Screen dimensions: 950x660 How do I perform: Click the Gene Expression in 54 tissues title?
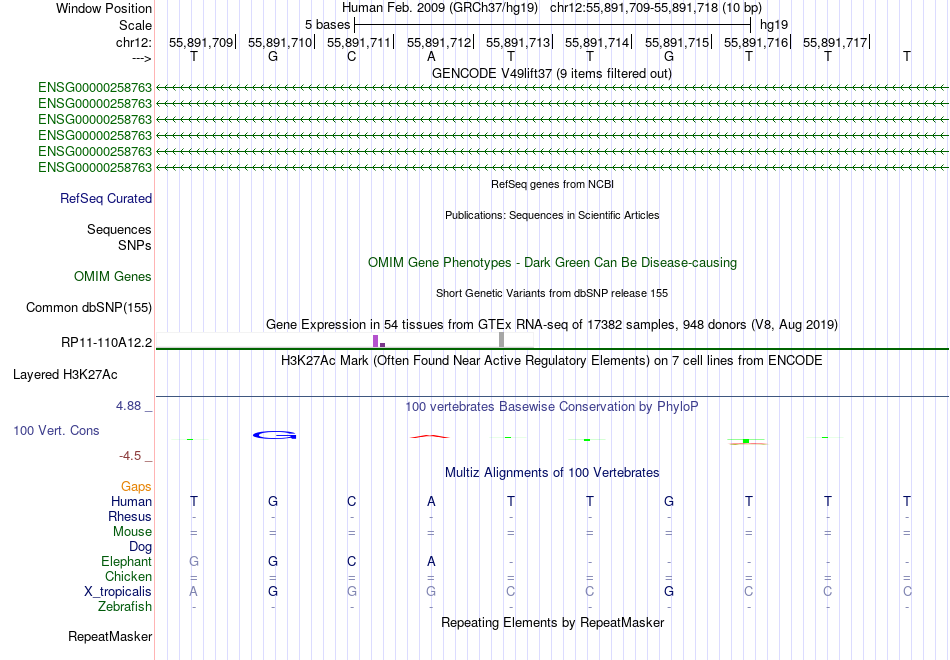552,324
